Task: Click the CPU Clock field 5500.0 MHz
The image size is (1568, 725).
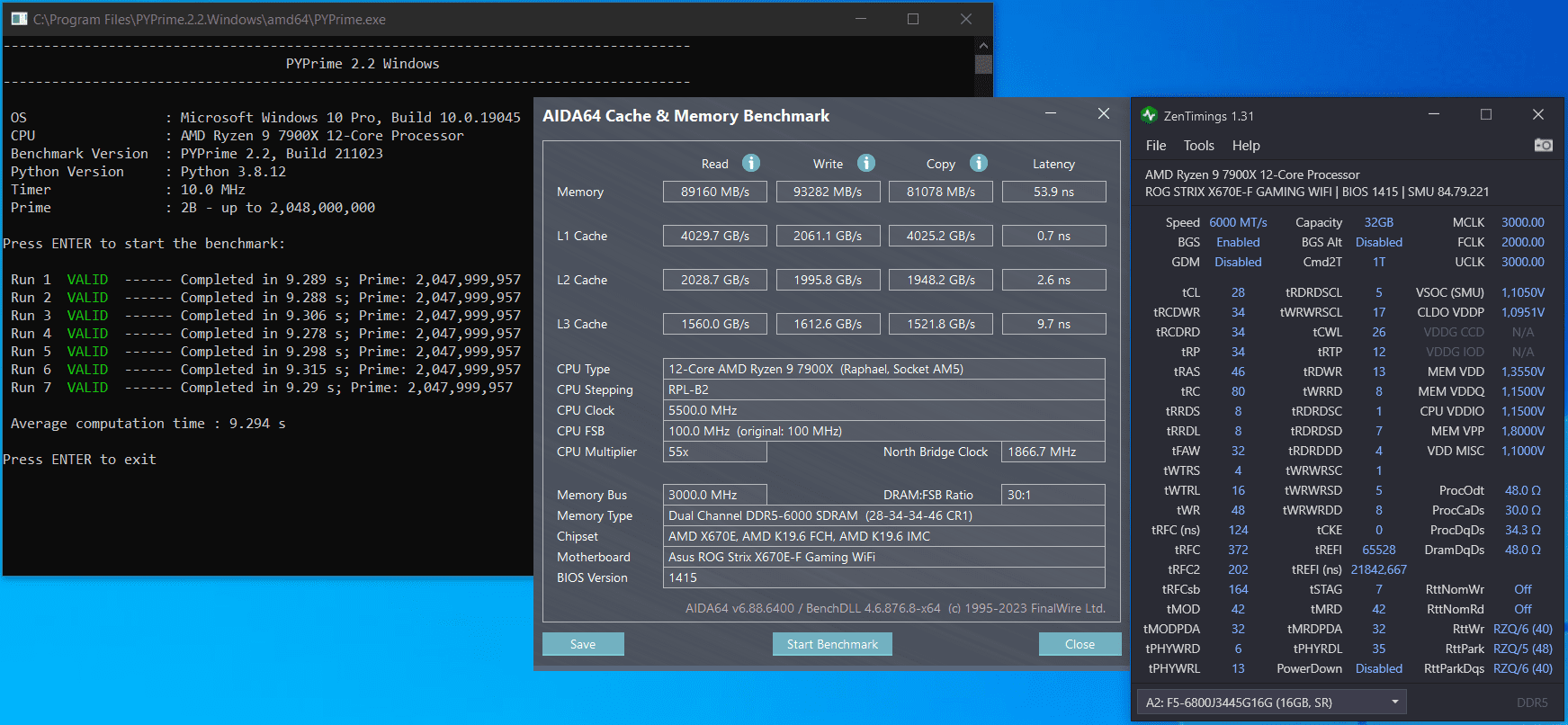Action: (884, 410)
